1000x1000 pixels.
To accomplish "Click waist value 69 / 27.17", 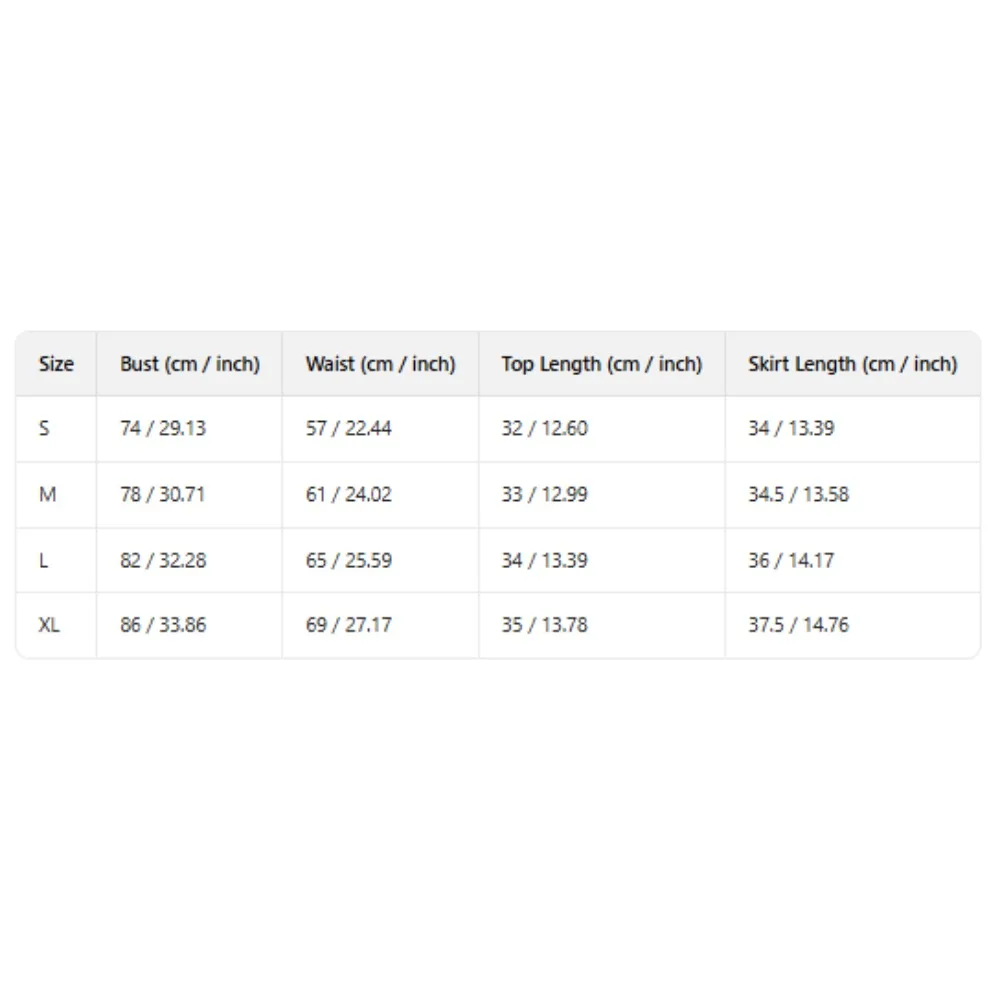I will pyautogui.click(x=348, y=625).
